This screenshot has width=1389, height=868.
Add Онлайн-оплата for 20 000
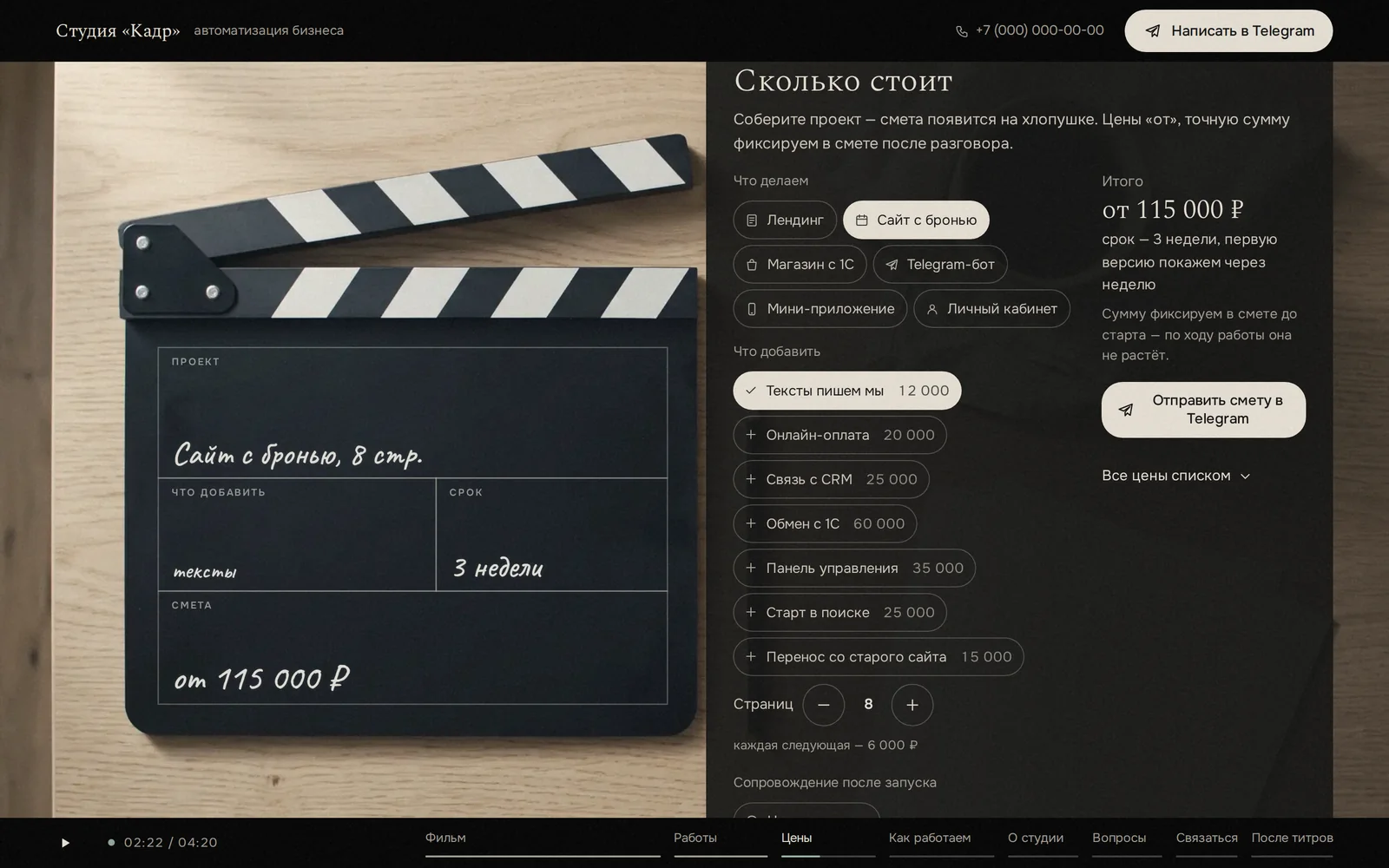pyautogui.click(x=839, y=435)
